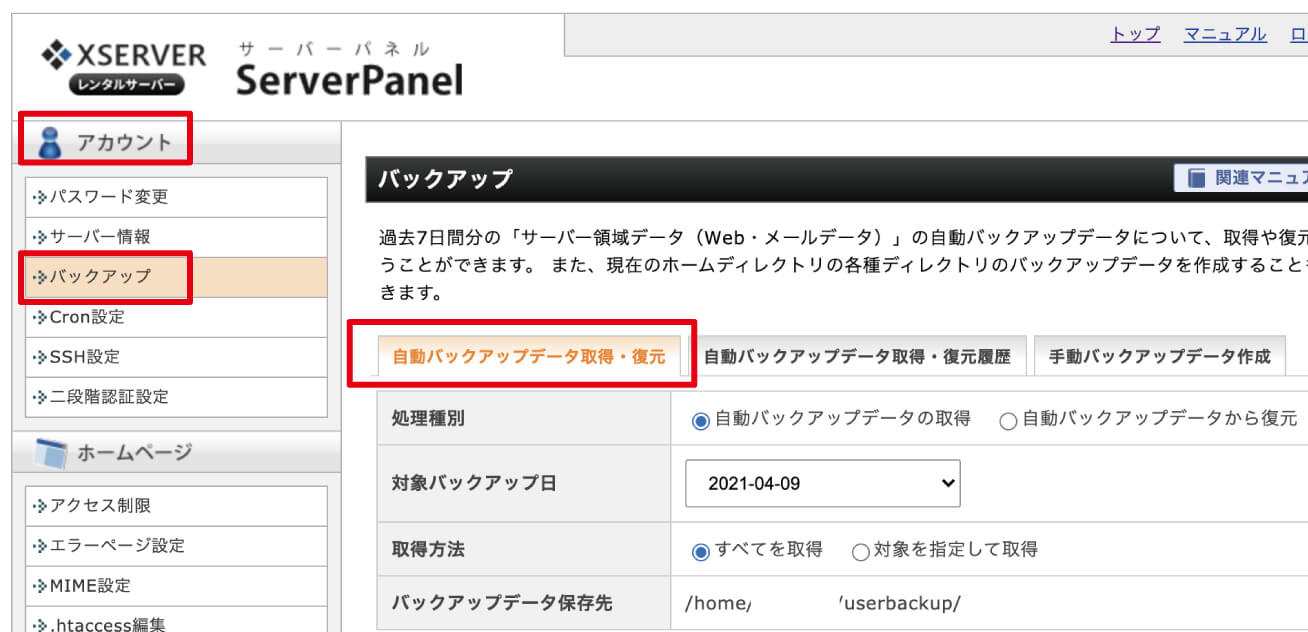Switch to 自動バックアップデータ取得・復元履歴 tab
This screenshot has height=632, width=1308.
[857, 357]
